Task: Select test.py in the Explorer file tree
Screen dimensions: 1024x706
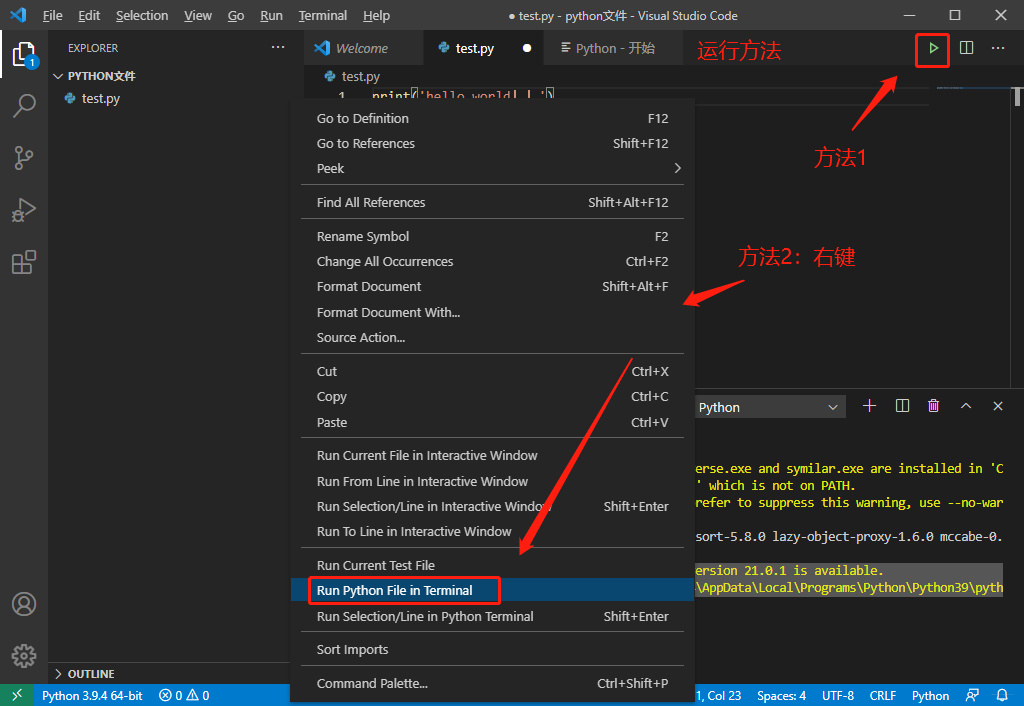Action: click(x=96, y=98)
